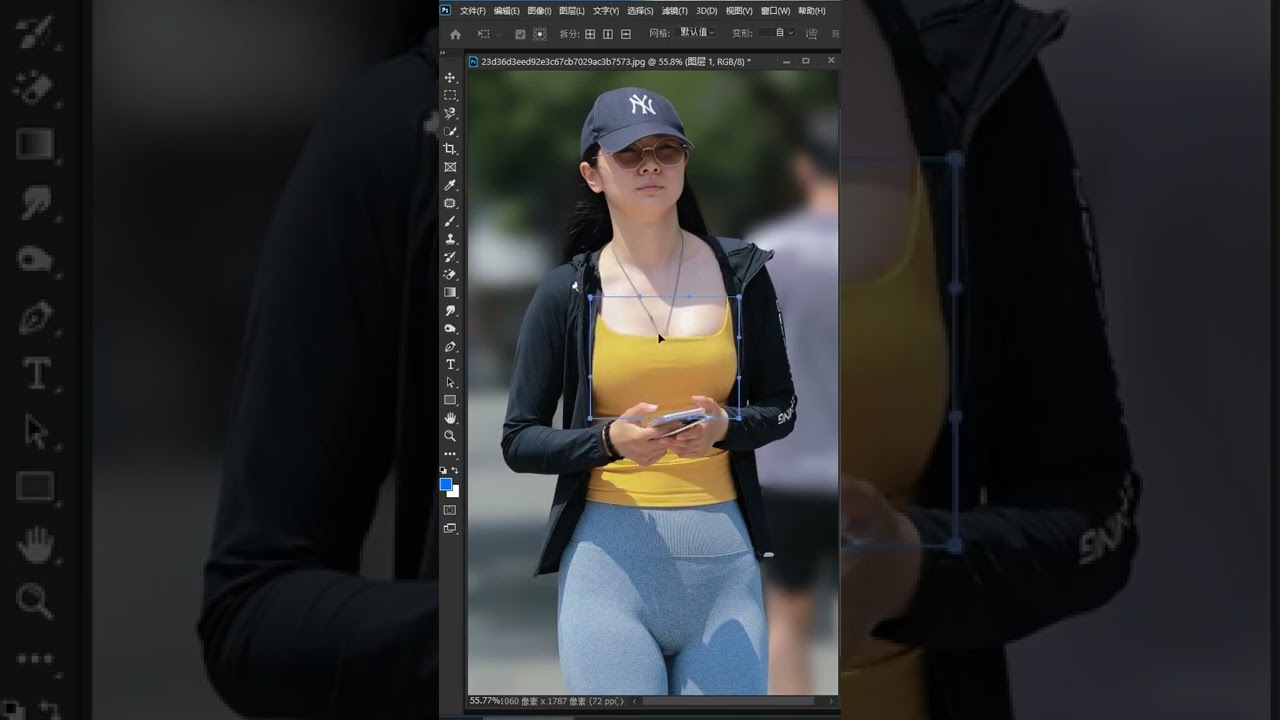Select the Pen tool
Image resolution: width=1280 pixels, height=720 pixels.
click(x=450, y=346)
